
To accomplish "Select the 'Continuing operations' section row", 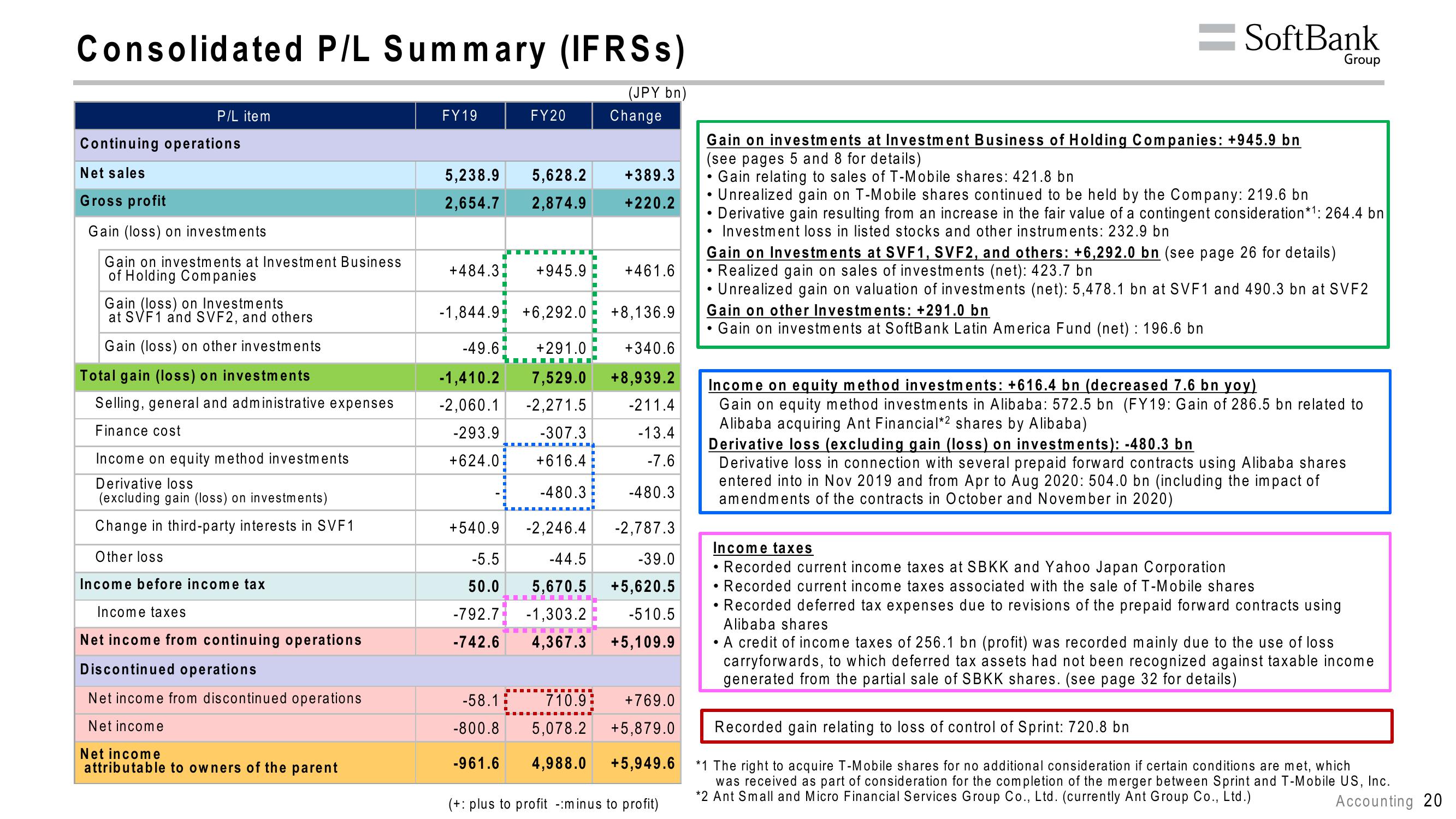I will [x=377, y=145].
